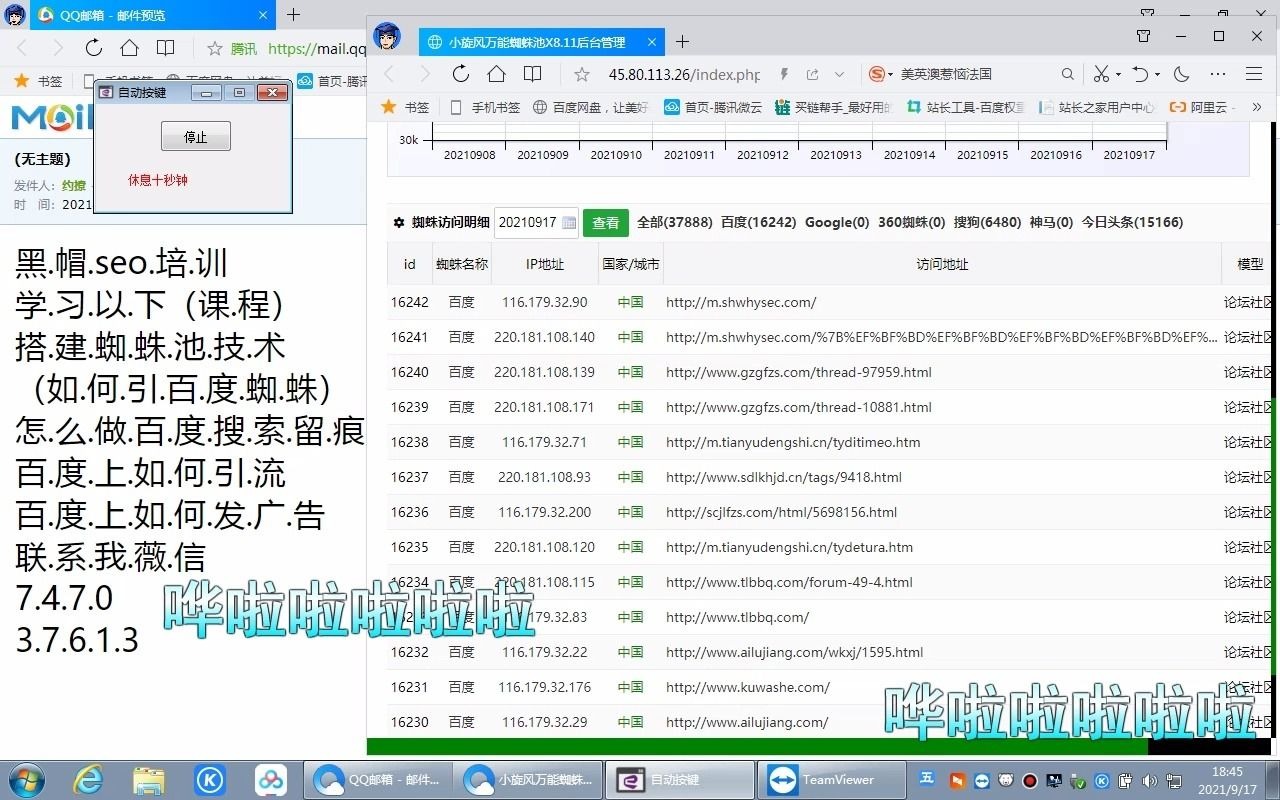Filter by 搜狗(6480) spiders
The image size is (1280, 800).
(987, 222)
